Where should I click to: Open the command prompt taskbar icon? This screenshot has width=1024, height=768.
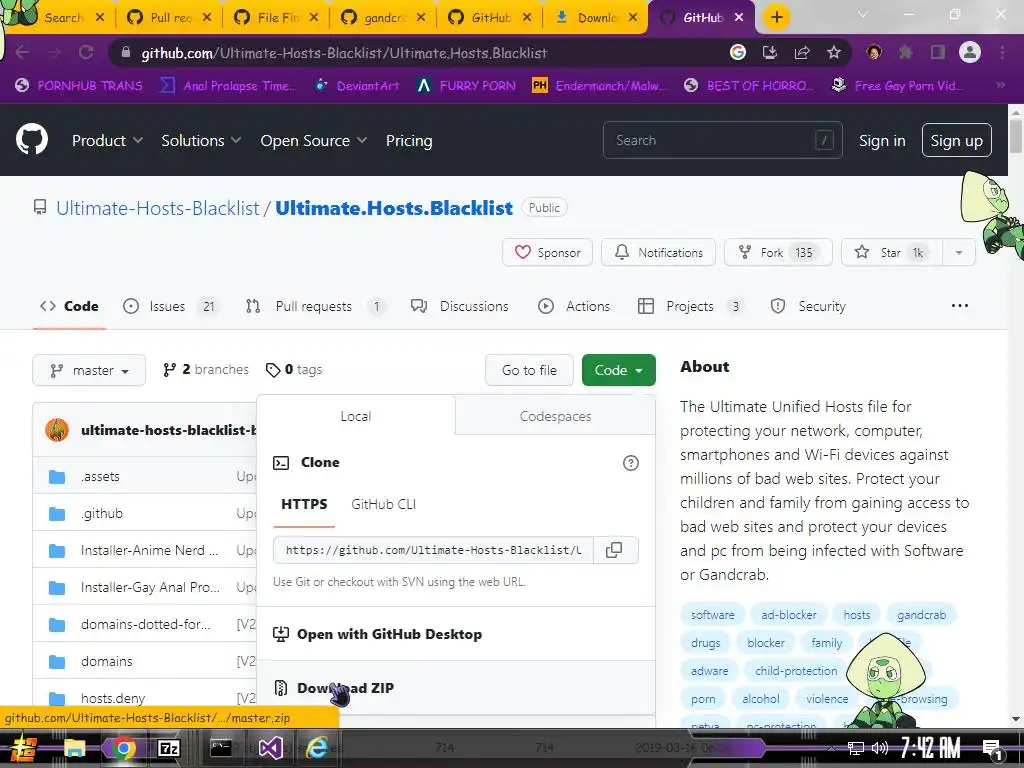(221, 748)
